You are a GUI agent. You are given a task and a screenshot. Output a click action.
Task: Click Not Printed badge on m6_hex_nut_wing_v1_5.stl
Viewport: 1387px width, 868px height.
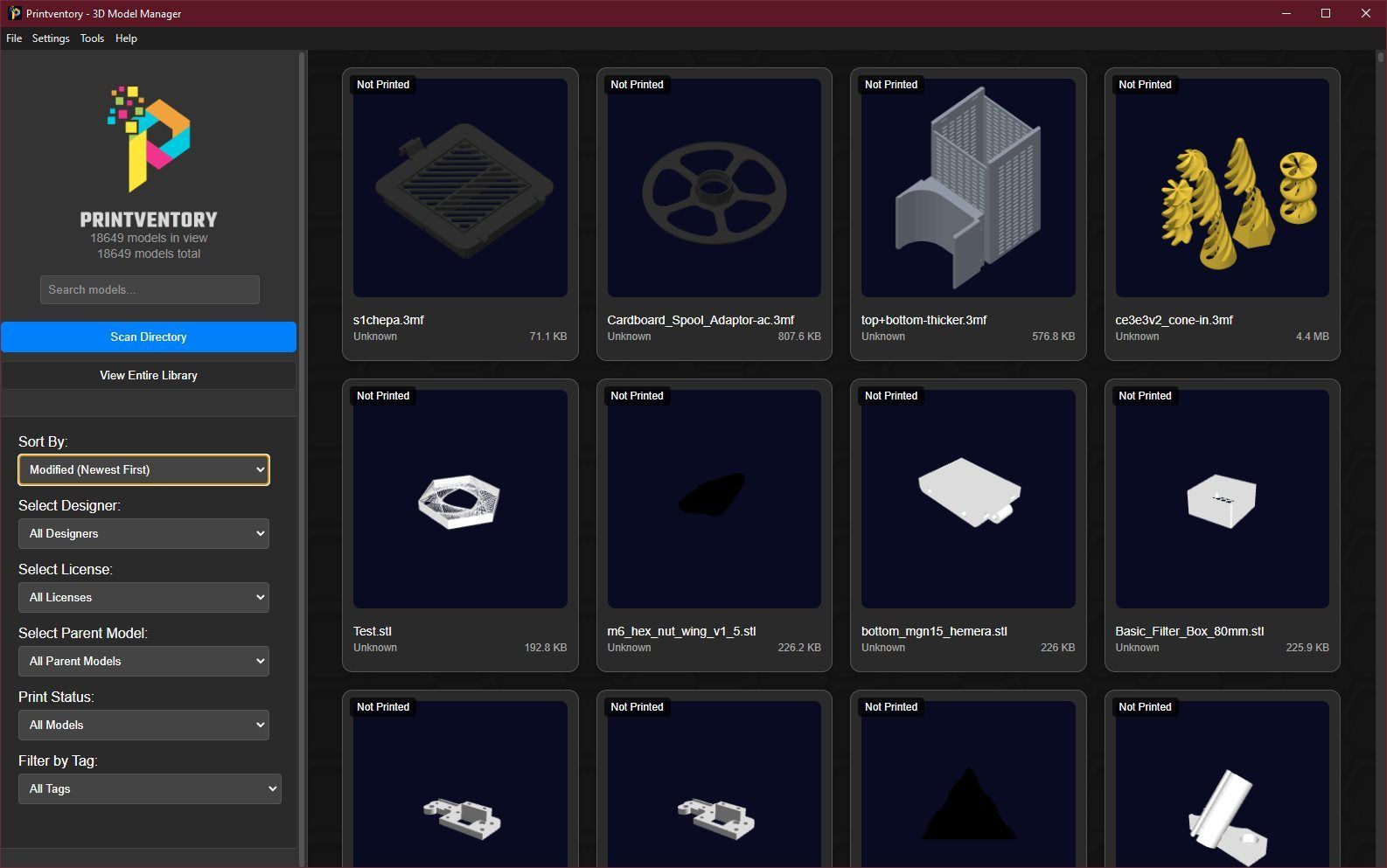click(637, 396)
